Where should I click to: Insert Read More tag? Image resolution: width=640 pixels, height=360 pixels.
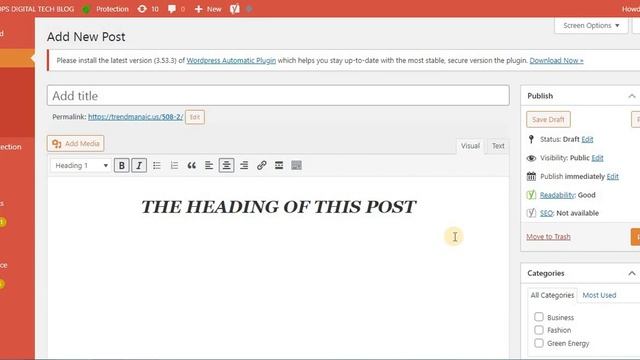click(x=279, y=165)
